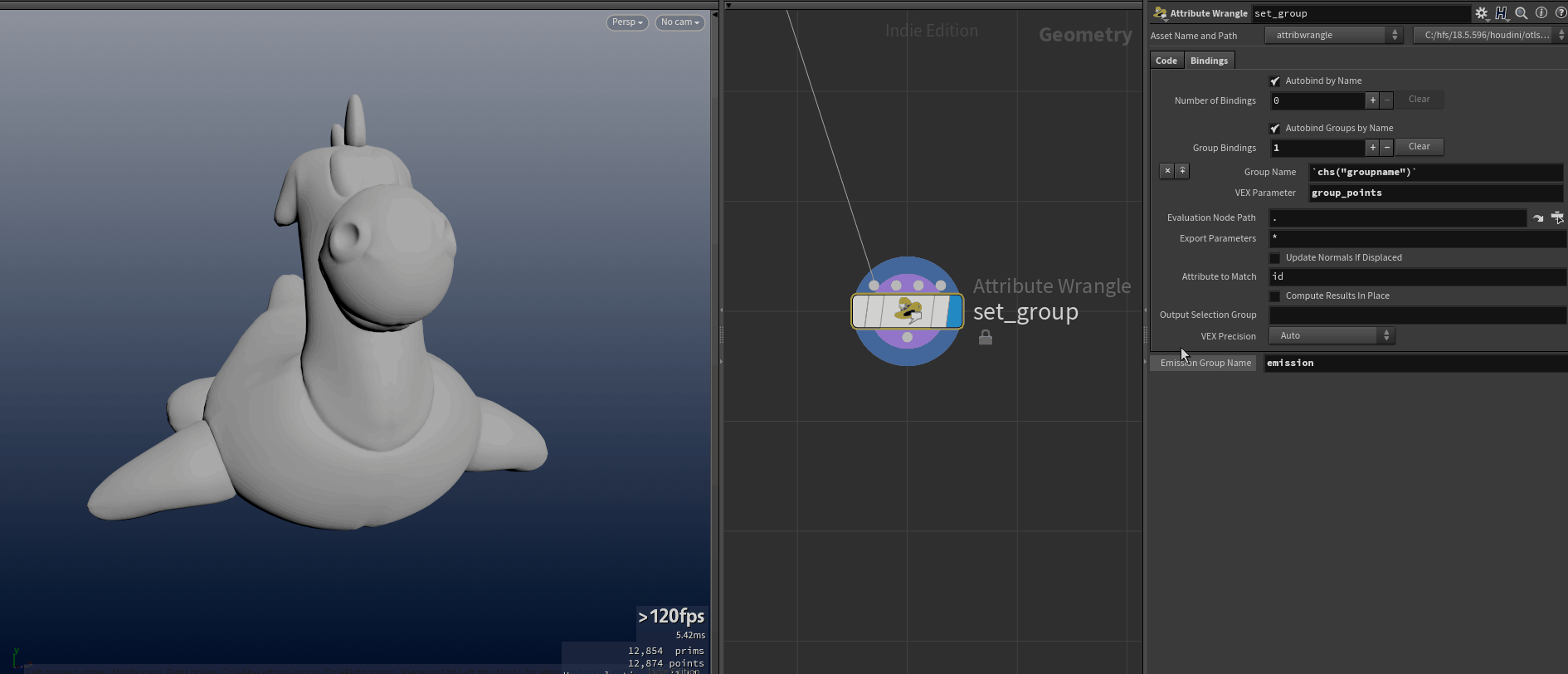Screen dimensions: 1568x674
Task: Disable Autobind Groups by Name
Action: [1275, 129]
